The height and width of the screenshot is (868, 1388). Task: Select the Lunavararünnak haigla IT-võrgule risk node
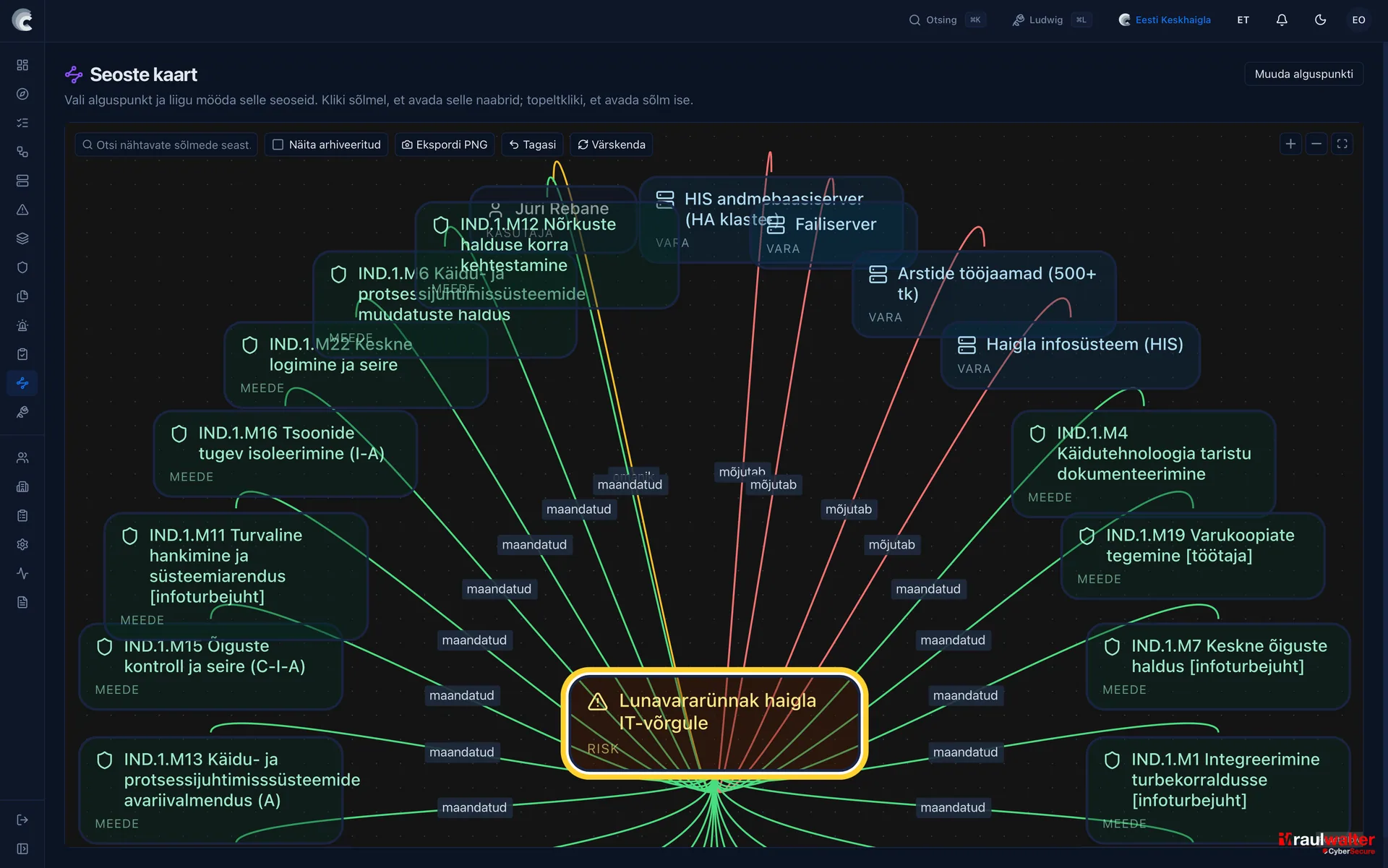tap(714, 723)
